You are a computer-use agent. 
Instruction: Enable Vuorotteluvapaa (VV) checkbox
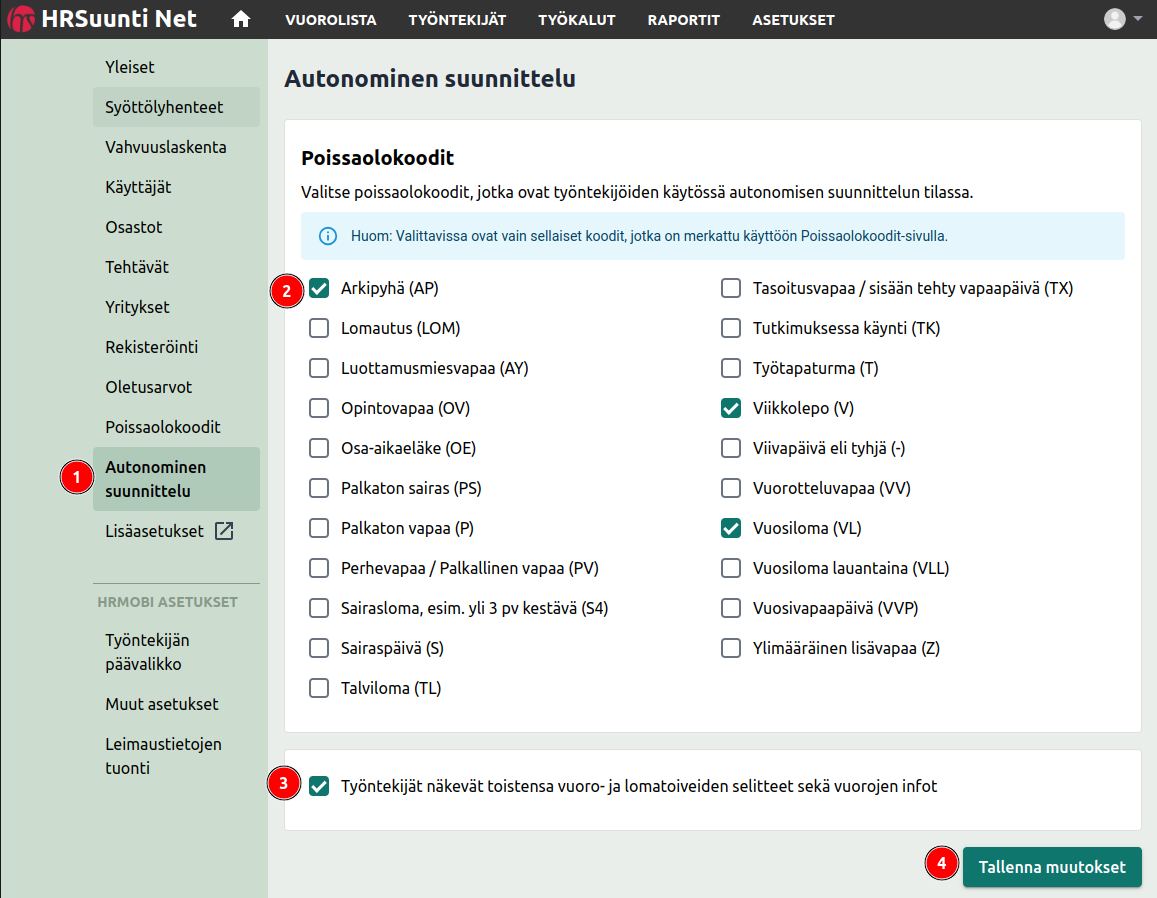tap(731, 488)
